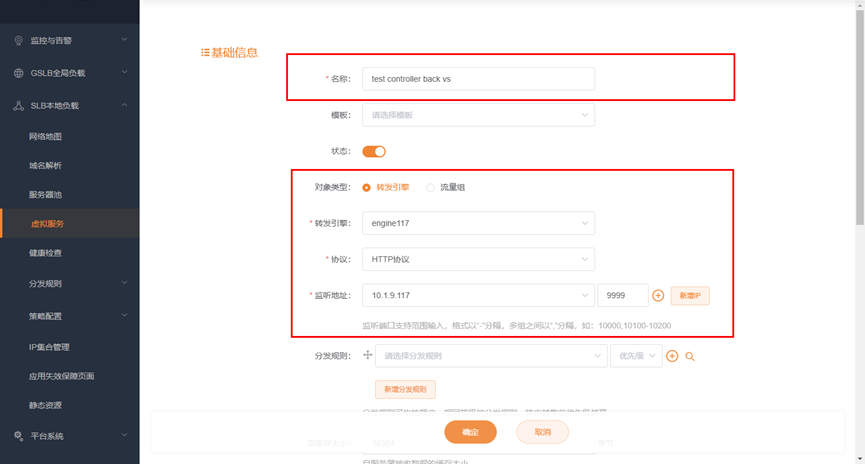865x464 pixels.
Task: Click the 新增IP button
Action: point(690,296)
